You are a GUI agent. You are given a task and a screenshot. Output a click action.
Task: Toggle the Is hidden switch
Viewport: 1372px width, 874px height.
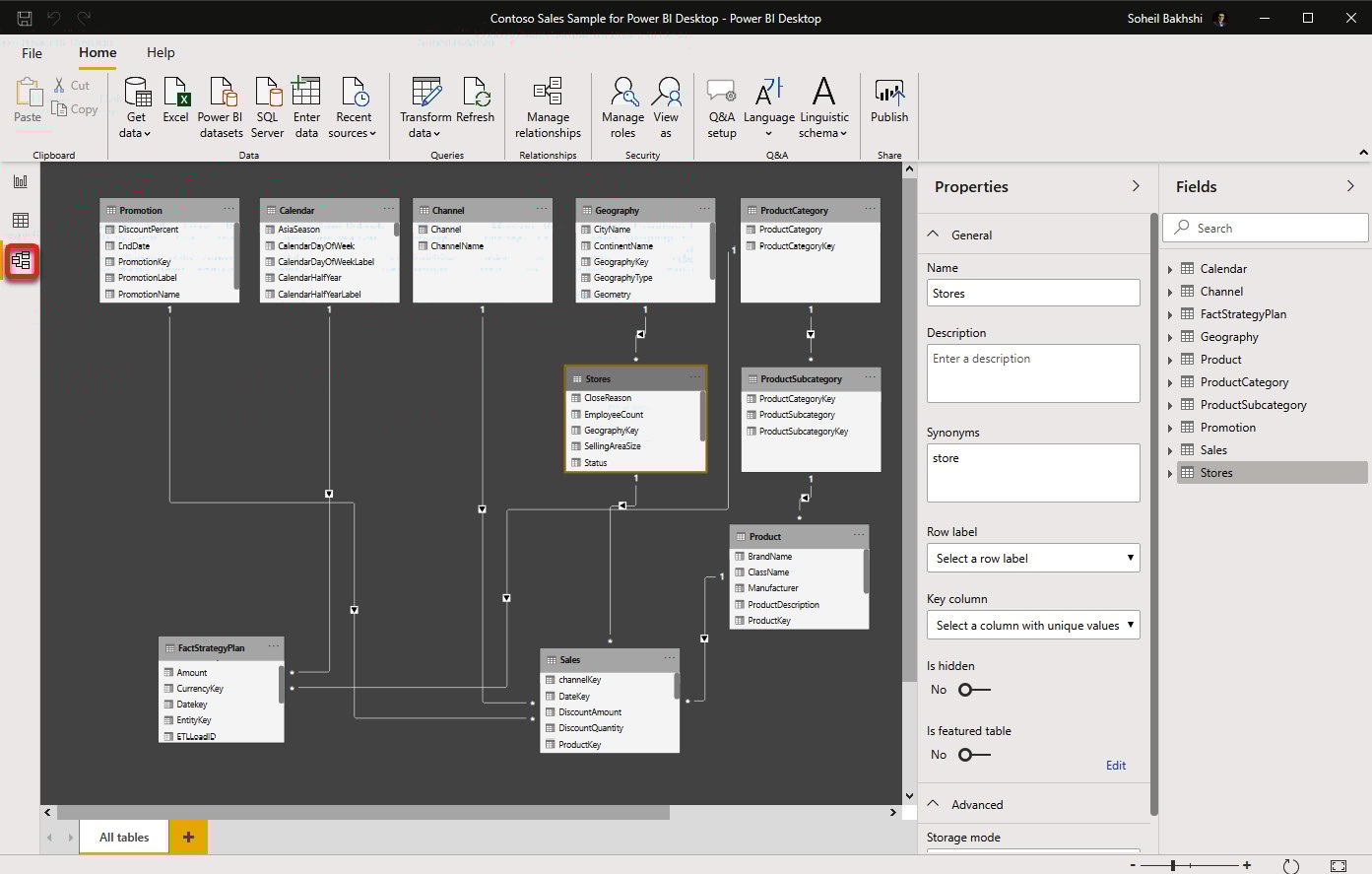click(974, 690)
